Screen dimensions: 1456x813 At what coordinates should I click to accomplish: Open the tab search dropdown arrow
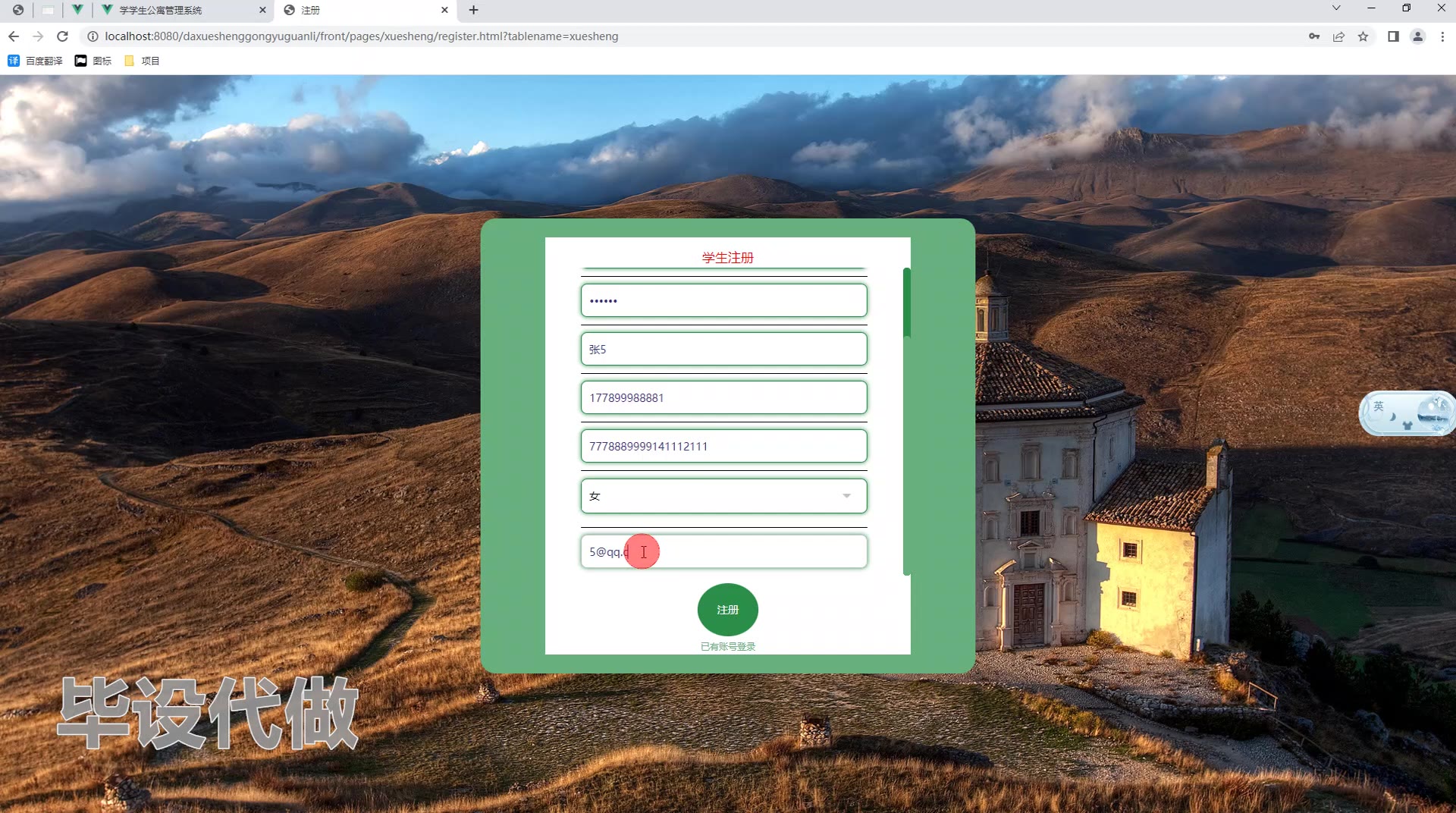pos(1336,8)
